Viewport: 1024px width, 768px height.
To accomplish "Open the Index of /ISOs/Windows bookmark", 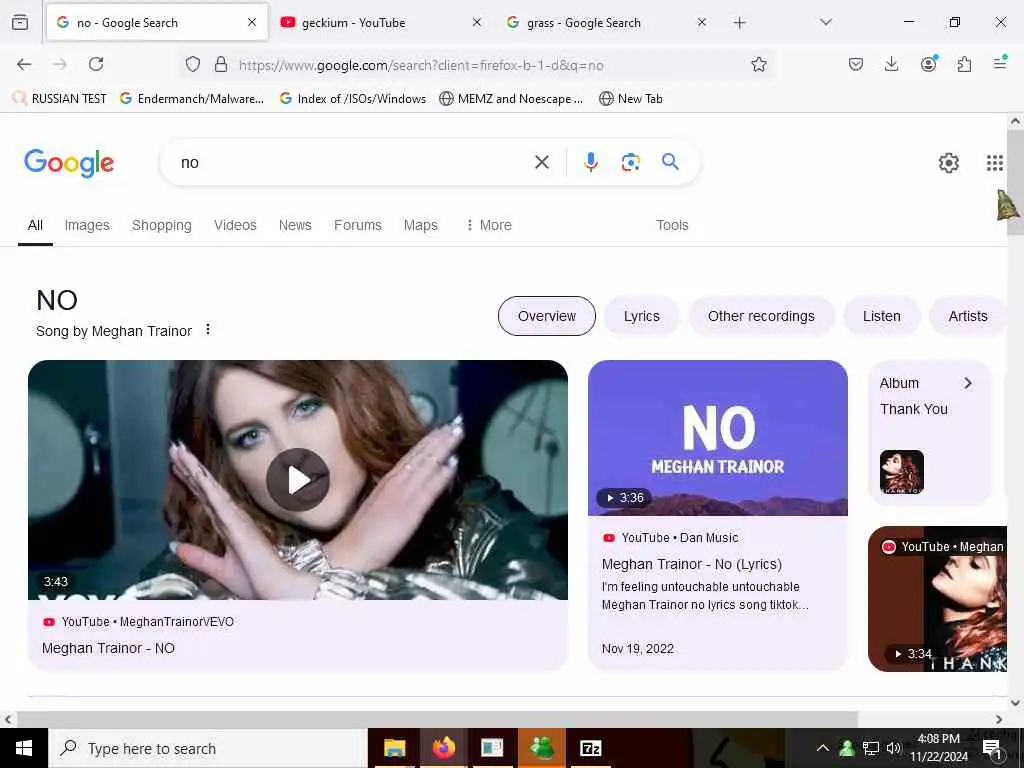I will [x=353, y=99].
